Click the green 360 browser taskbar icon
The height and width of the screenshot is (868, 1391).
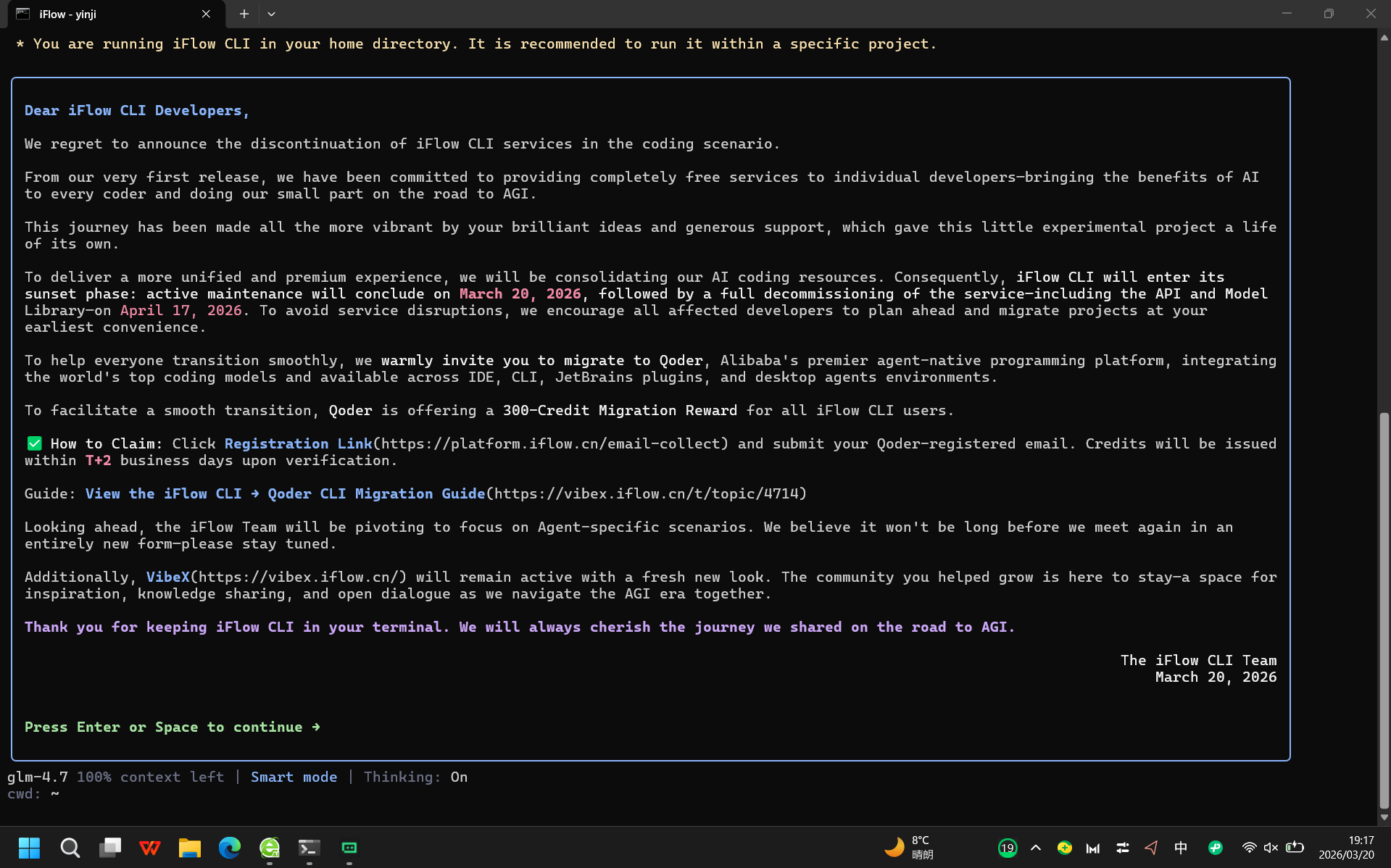[x=270, y=848]
